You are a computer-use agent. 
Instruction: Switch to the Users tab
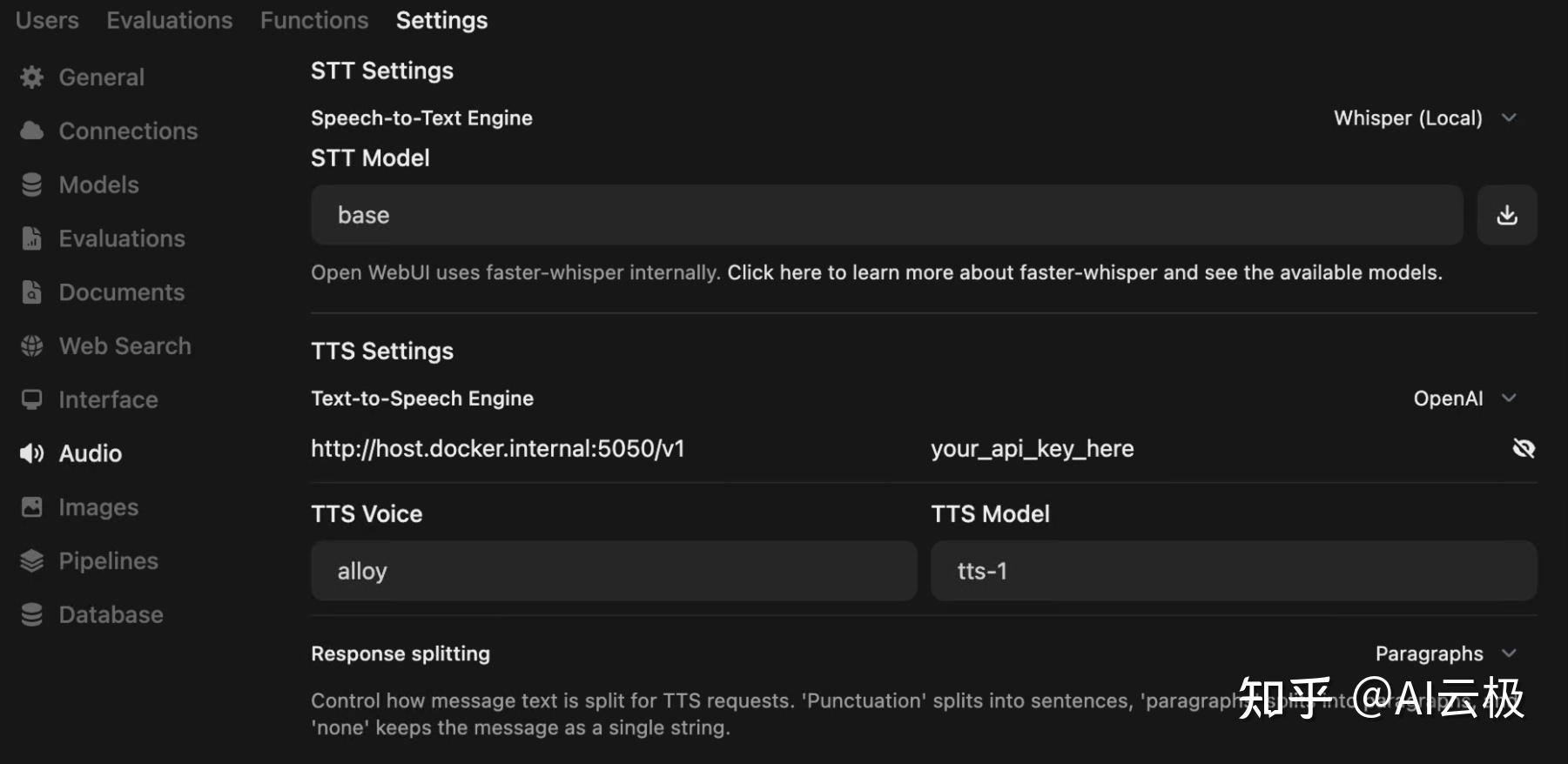[x=46, y=19]
